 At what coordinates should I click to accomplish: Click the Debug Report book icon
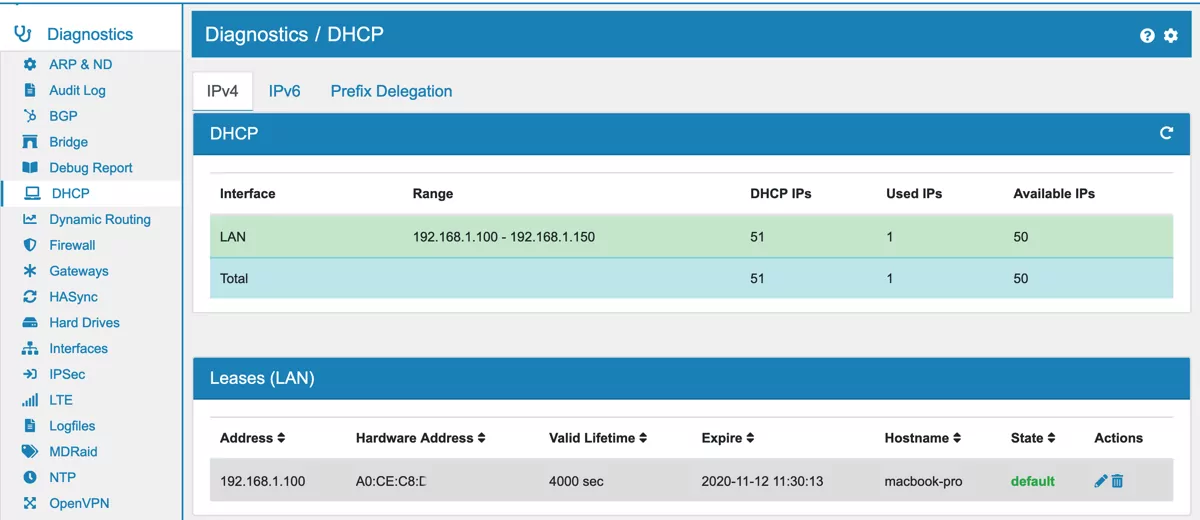click(30, 168)
